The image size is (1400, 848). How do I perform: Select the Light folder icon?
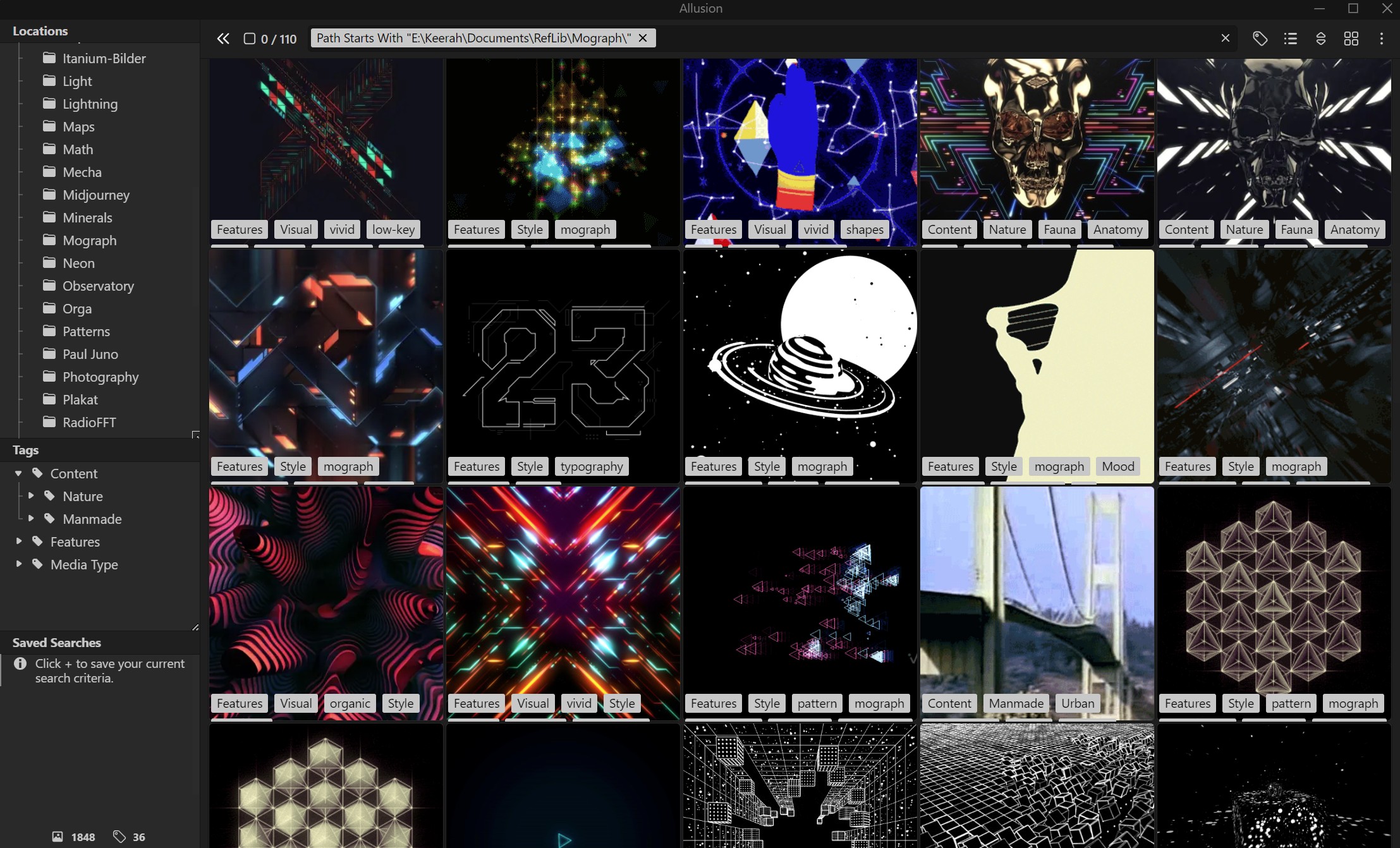[49, 80]
